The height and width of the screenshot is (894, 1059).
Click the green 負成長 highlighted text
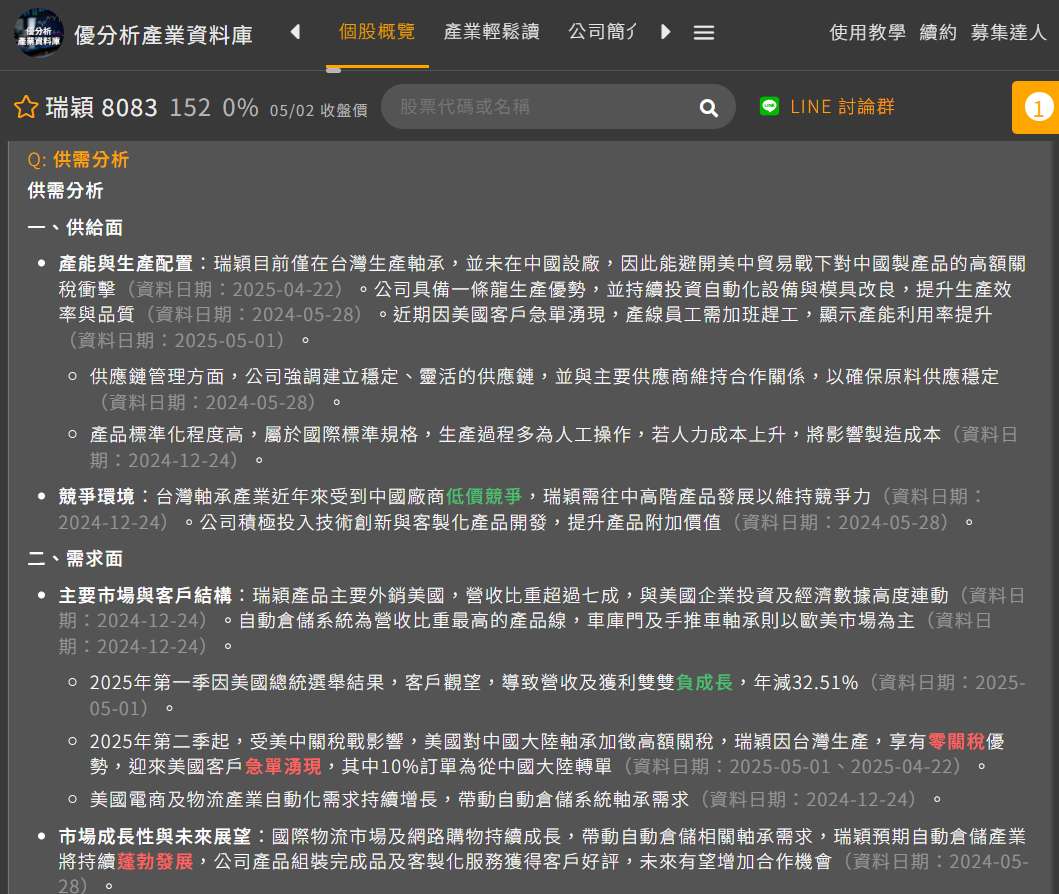click(x=704, y=683)
